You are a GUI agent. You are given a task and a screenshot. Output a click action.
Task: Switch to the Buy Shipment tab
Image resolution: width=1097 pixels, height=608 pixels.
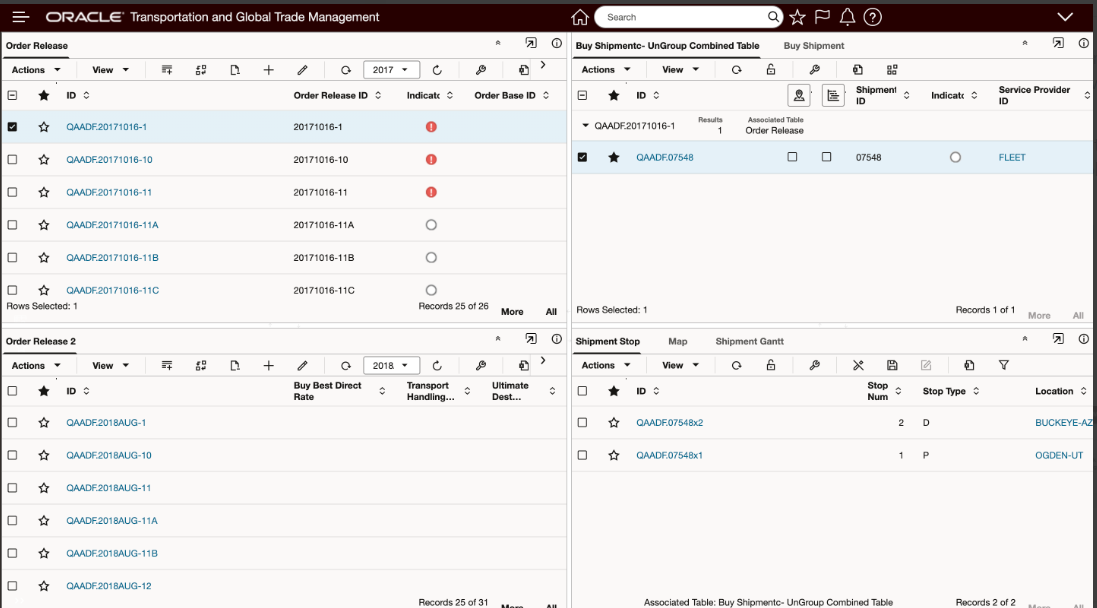814,45
